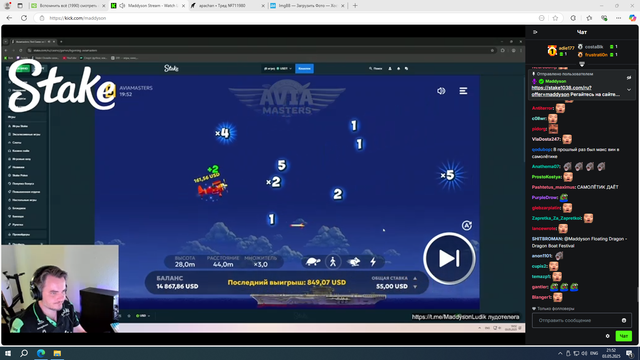This screenshot has height=360, width=640.
Task: Click ENG language indicator in taskbar
Action: pyautogui.click(x=594, y=353)
